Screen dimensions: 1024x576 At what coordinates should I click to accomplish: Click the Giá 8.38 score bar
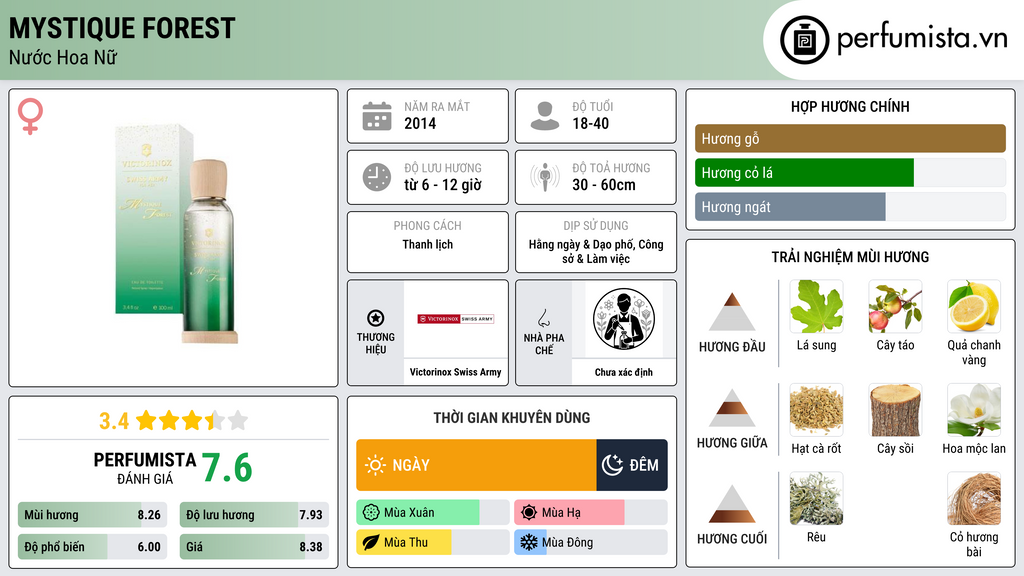(254, 547)
